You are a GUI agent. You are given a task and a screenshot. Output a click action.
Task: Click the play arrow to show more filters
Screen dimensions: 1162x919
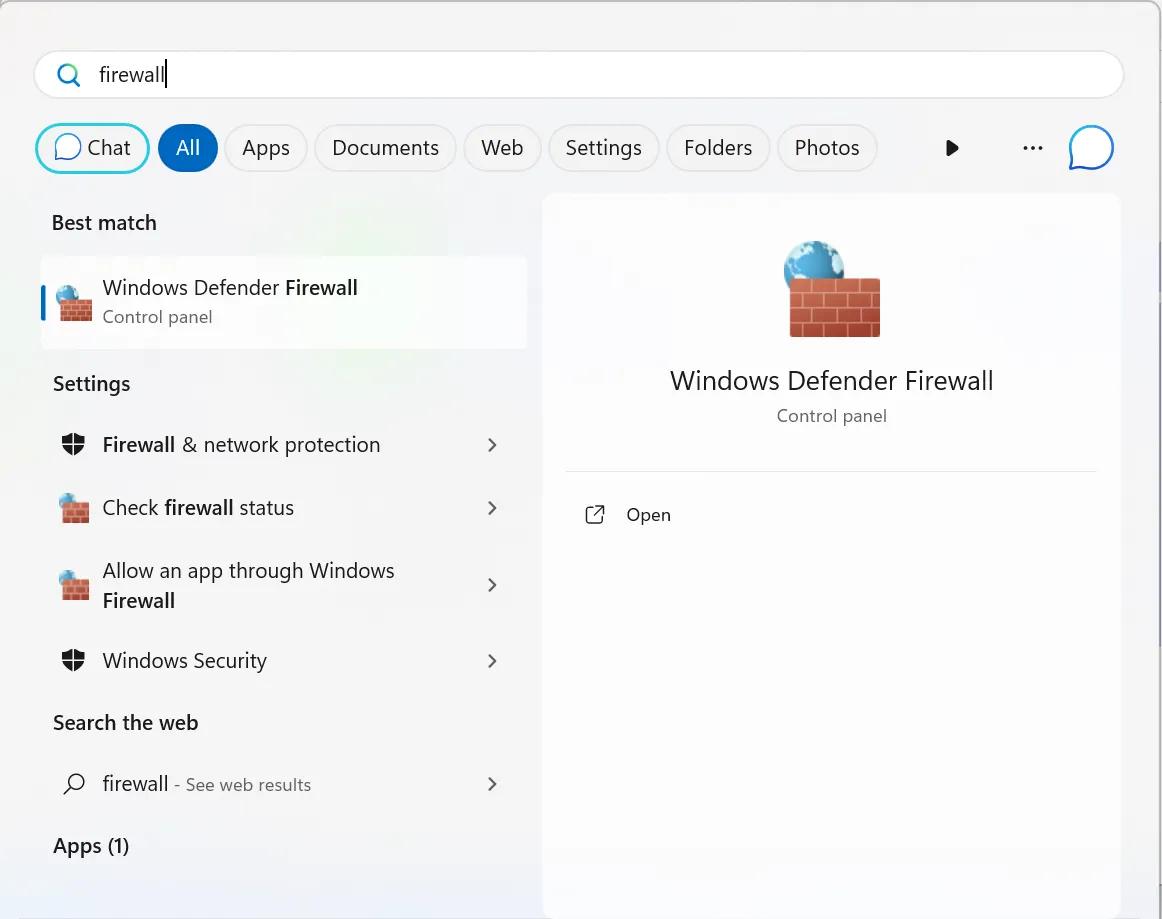pyautogui.click(x=952, y=148)
